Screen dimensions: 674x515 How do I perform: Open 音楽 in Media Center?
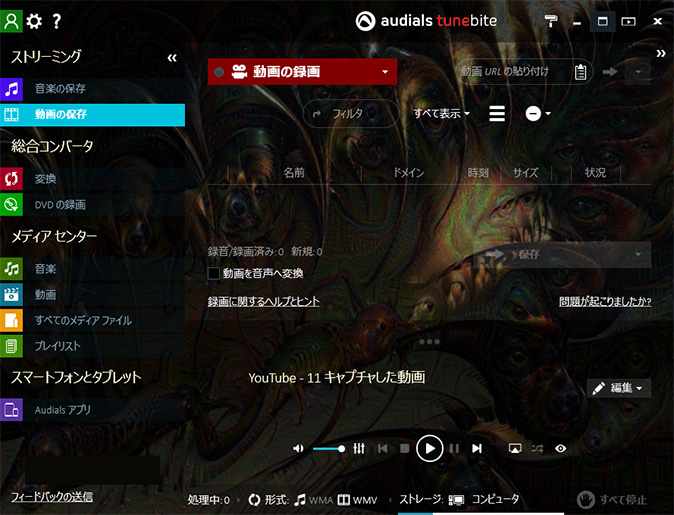click(92, 269)
